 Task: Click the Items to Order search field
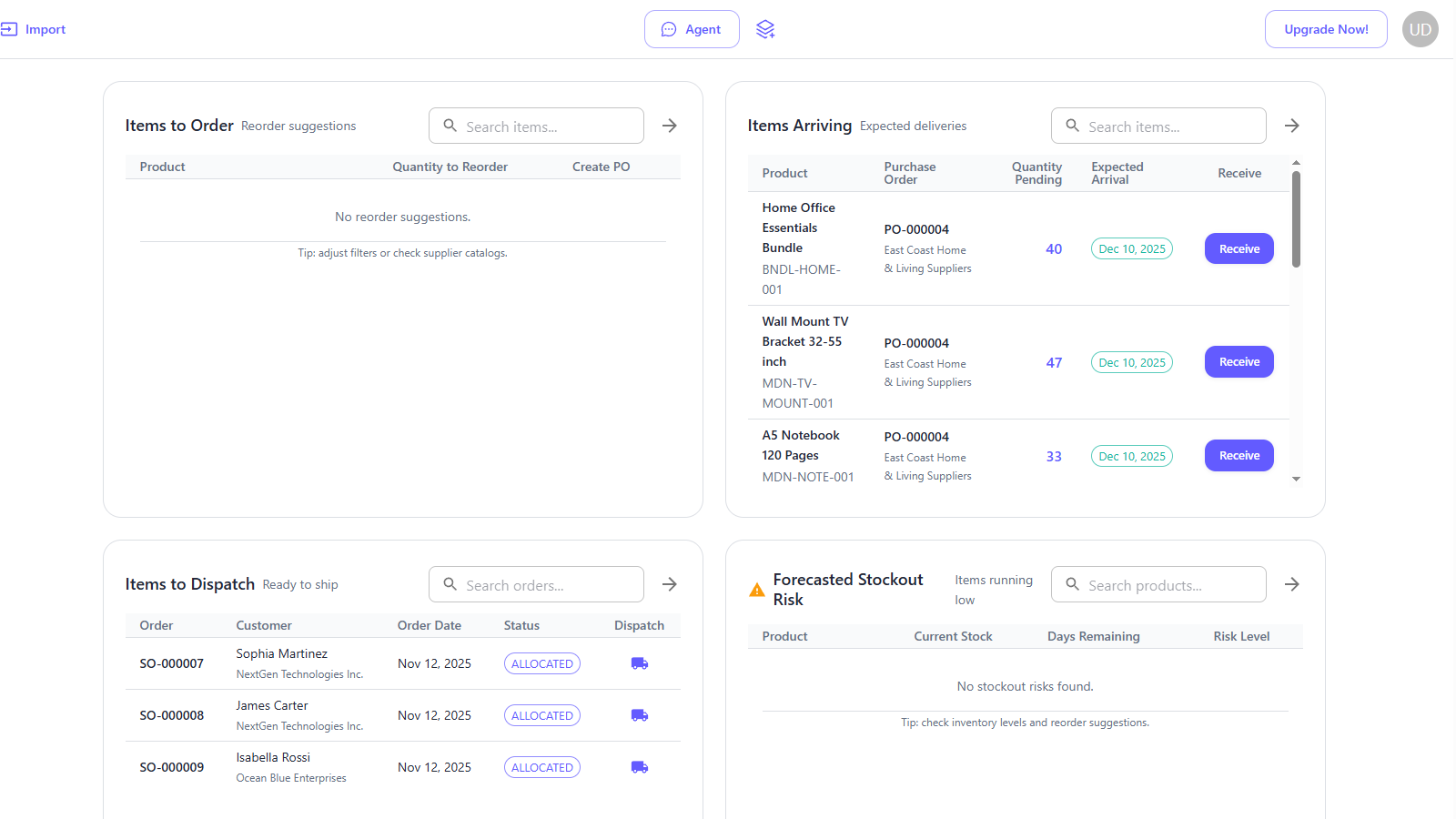tap(536, 126)
